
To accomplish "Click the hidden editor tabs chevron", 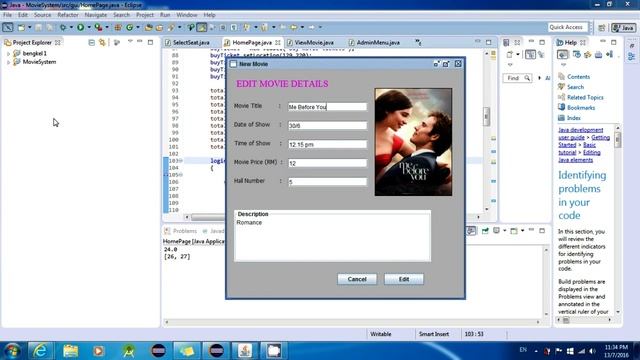I will tap(418, 42).
